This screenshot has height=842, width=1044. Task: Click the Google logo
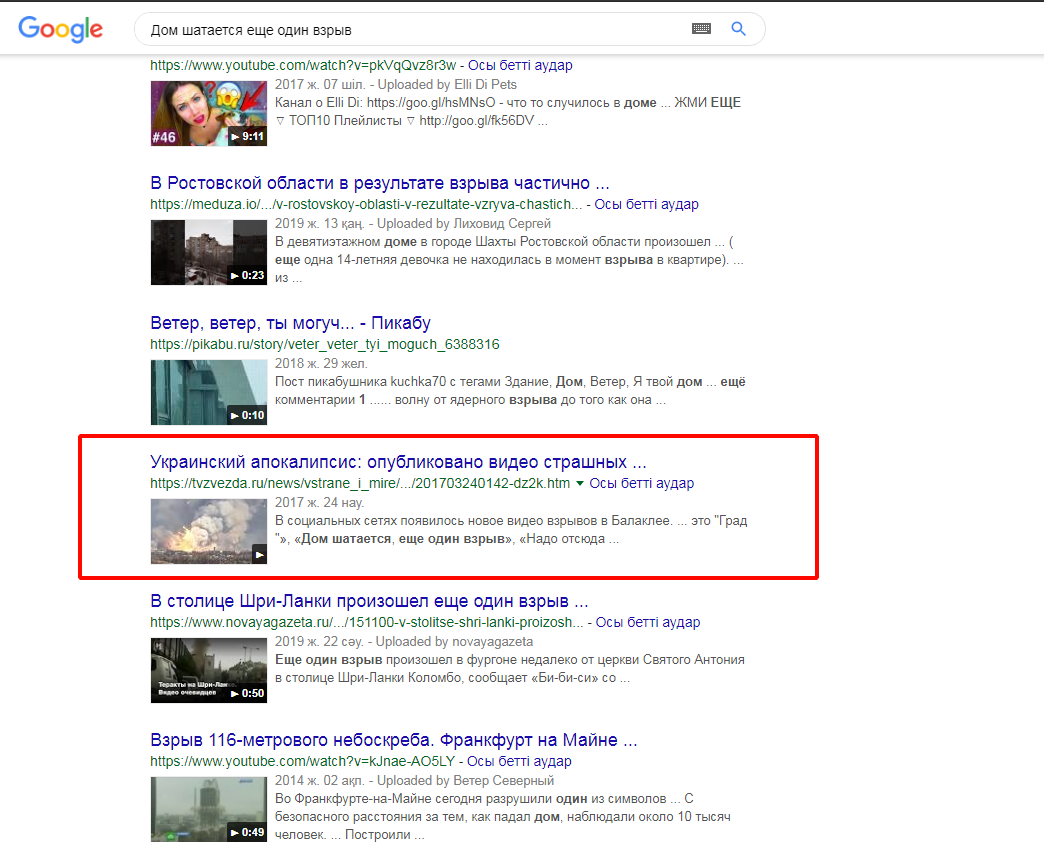pos(60,29)
